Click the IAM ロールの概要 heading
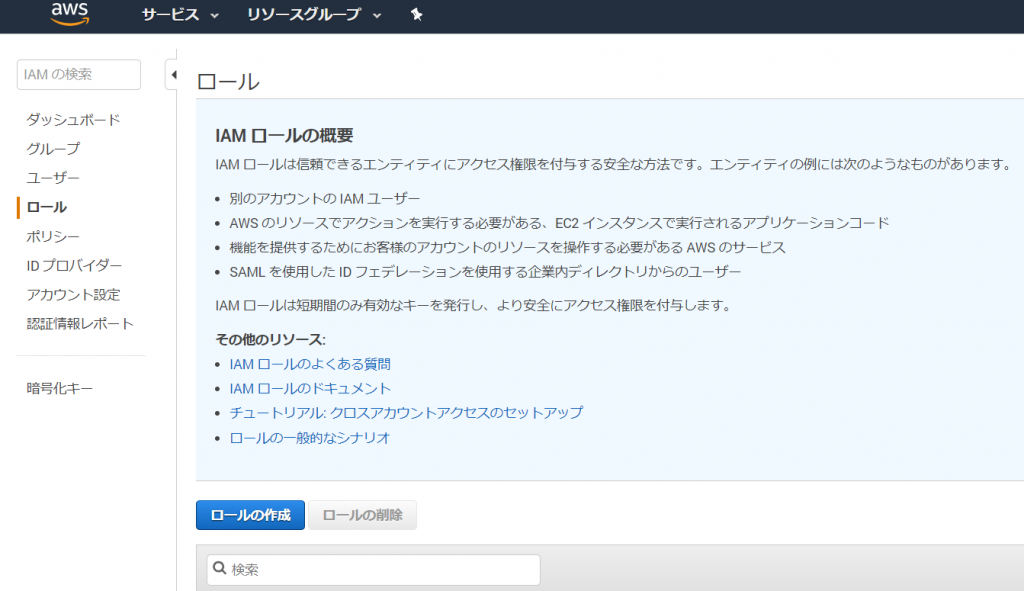The width and height of the screenshot is (1024, 591). [x=284, y=135]
